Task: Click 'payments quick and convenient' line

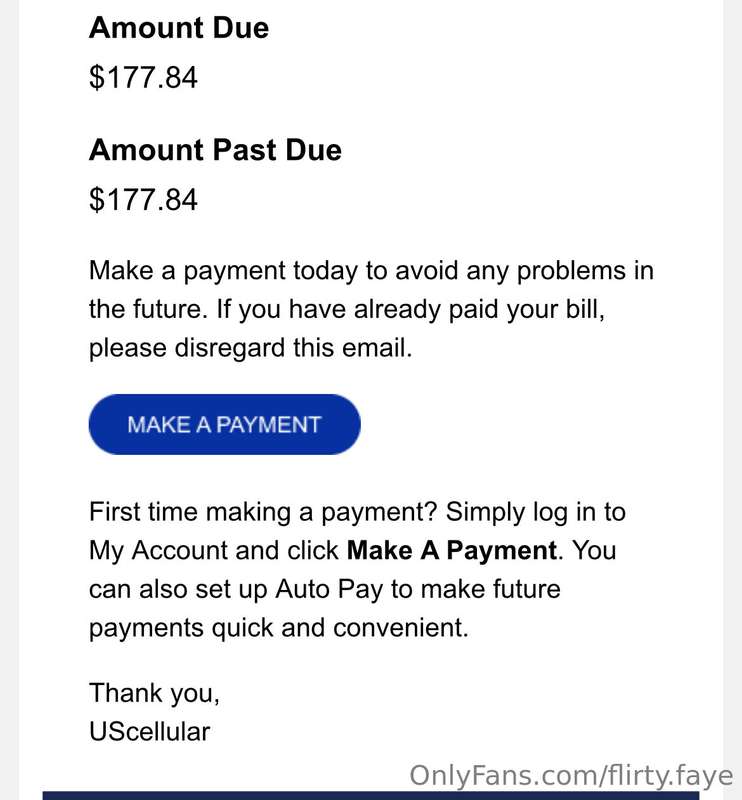Action: coord(279,628)
